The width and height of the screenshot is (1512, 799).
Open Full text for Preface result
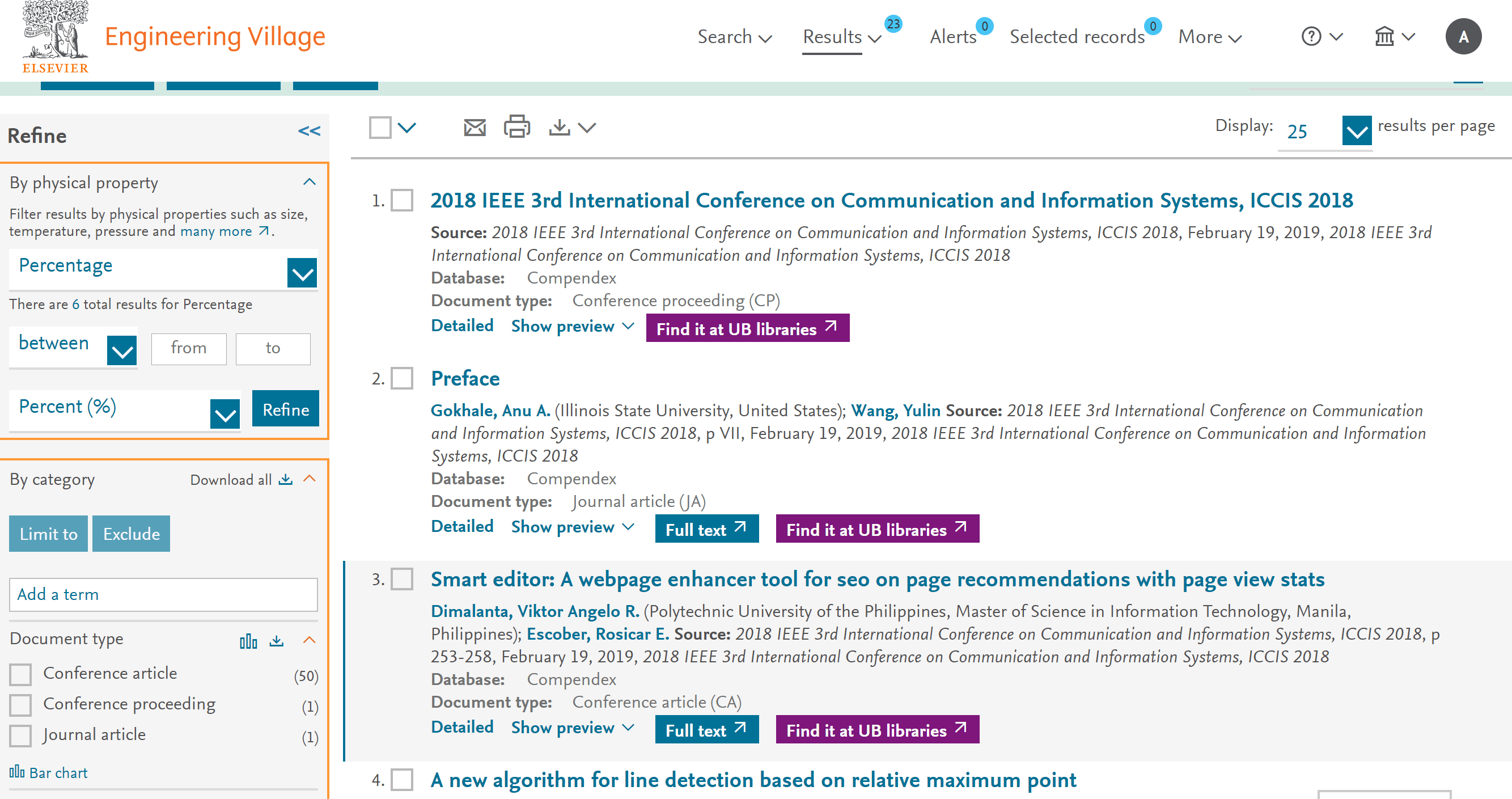pyautogui.click(x=707, y=529)
